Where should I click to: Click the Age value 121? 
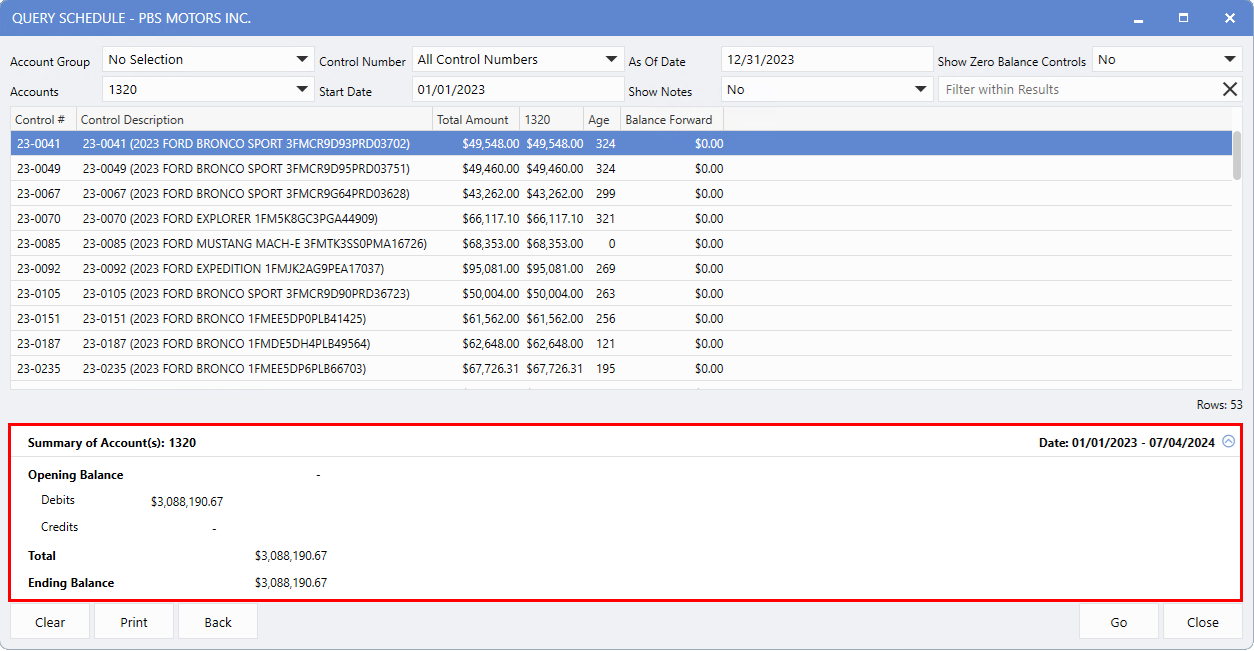(605, 344)
